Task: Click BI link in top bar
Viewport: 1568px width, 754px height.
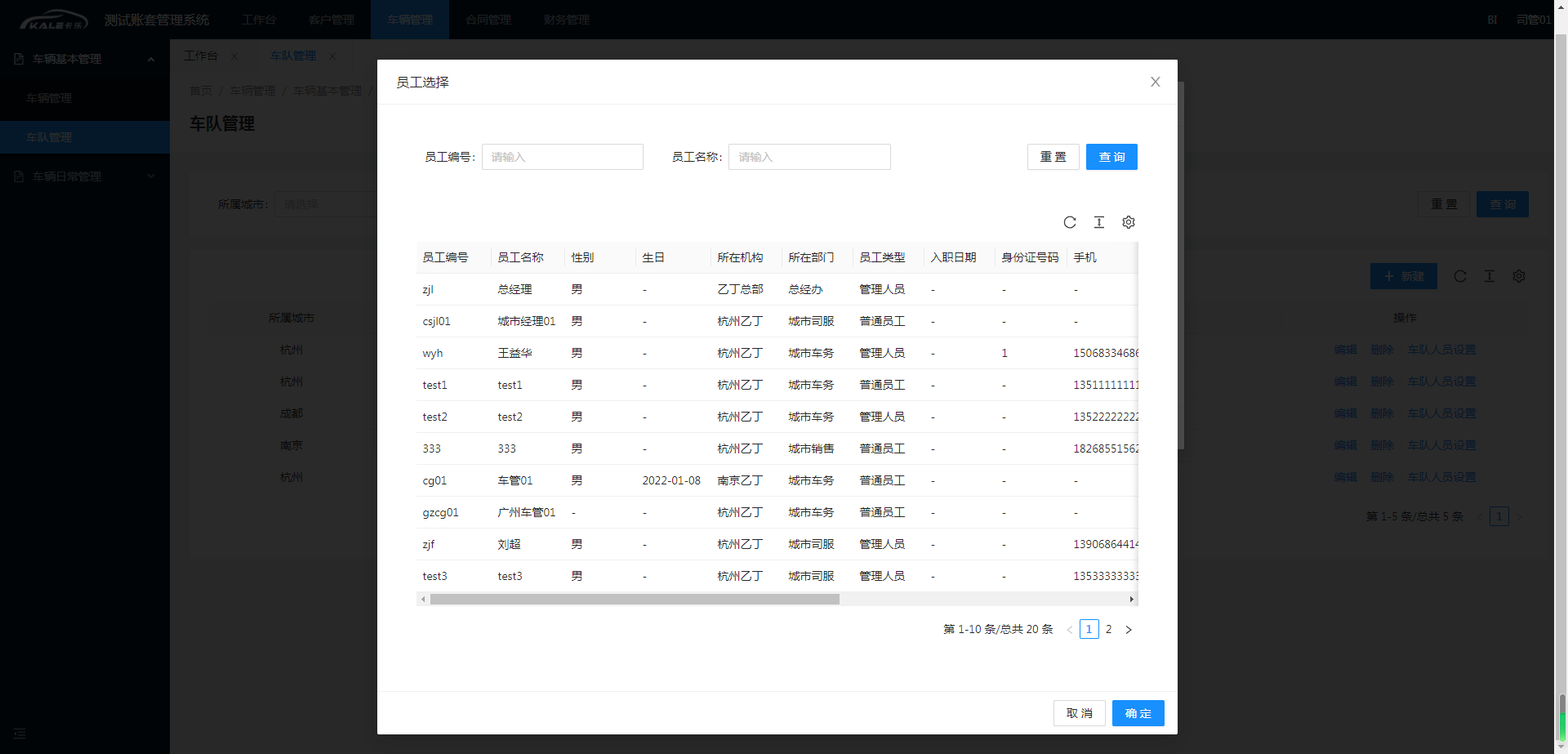Action: (1492, 20)
